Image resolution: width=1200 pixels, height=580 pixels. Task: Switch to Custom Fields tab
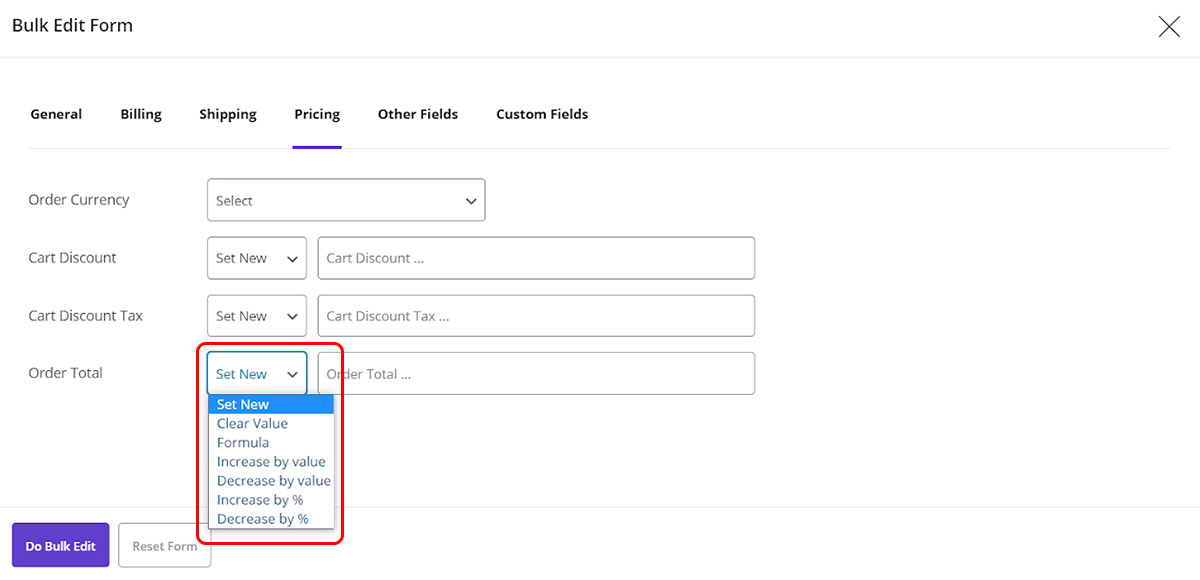[x=542, y=114]
